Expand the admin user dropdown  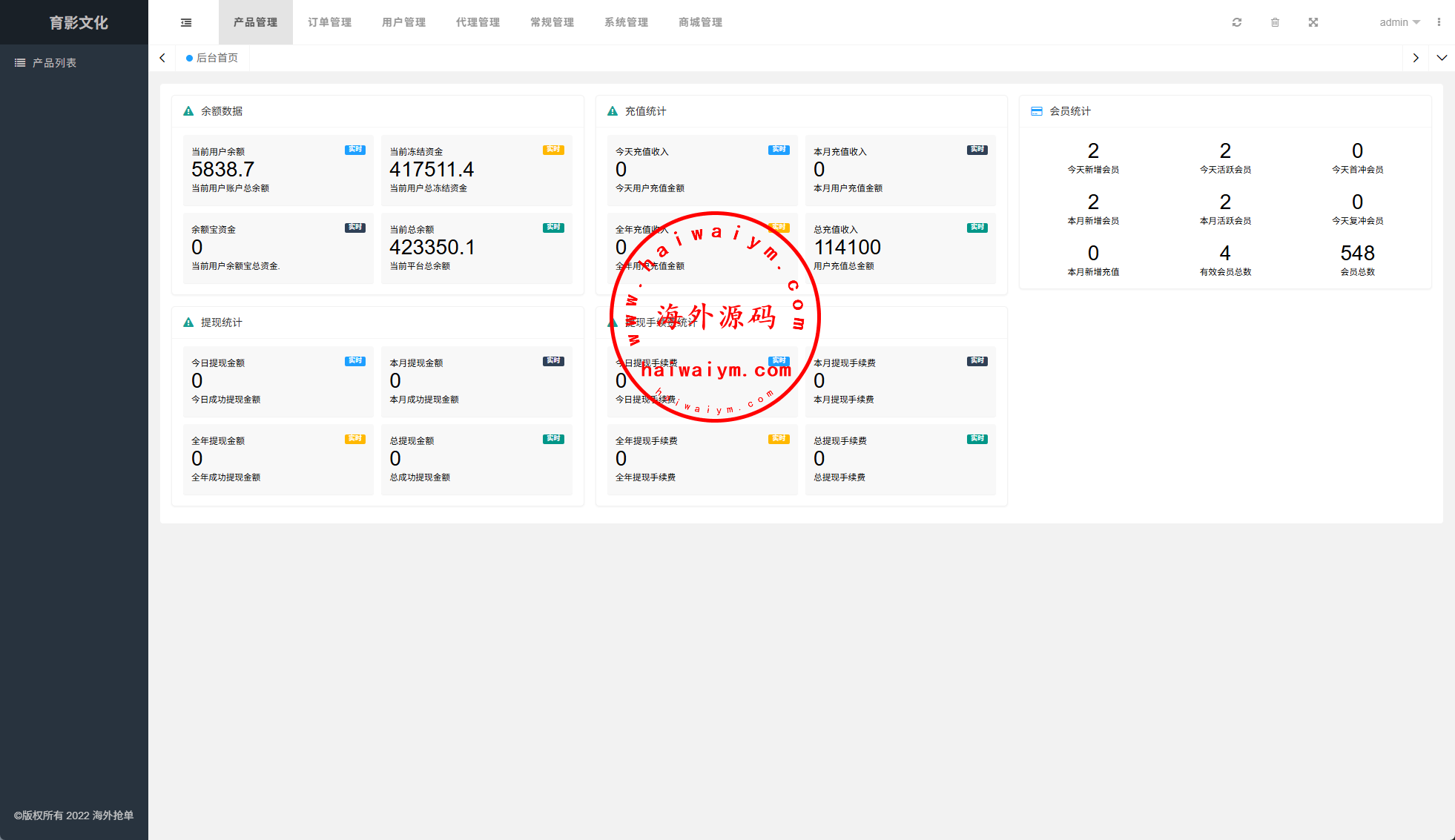(x=1399, y=22)
